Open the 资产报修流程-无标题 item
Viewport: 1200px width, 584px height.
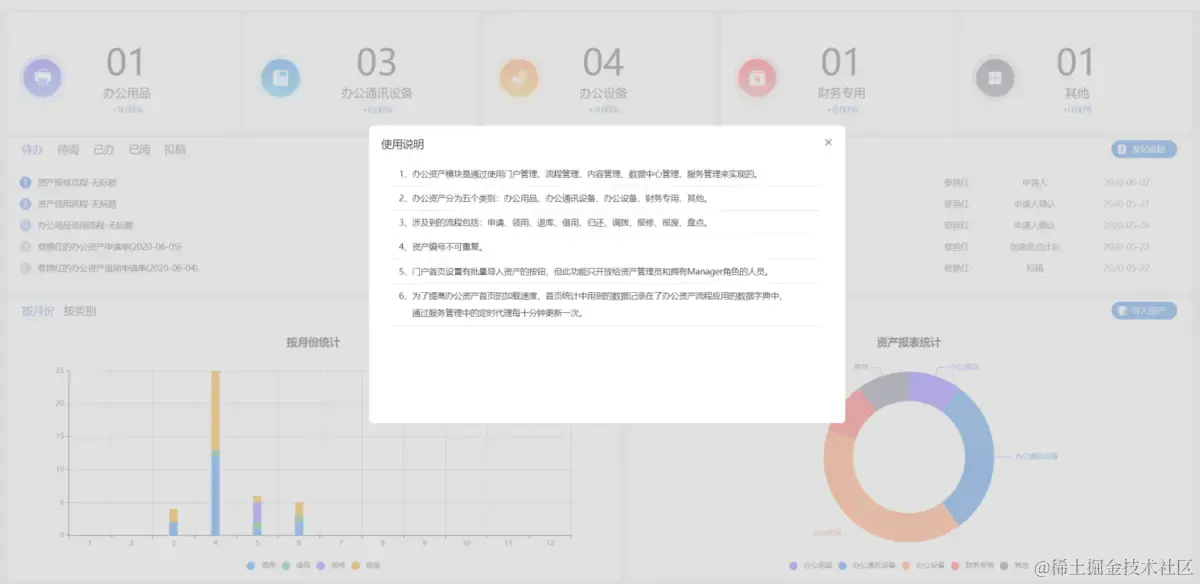coord(76,183)
